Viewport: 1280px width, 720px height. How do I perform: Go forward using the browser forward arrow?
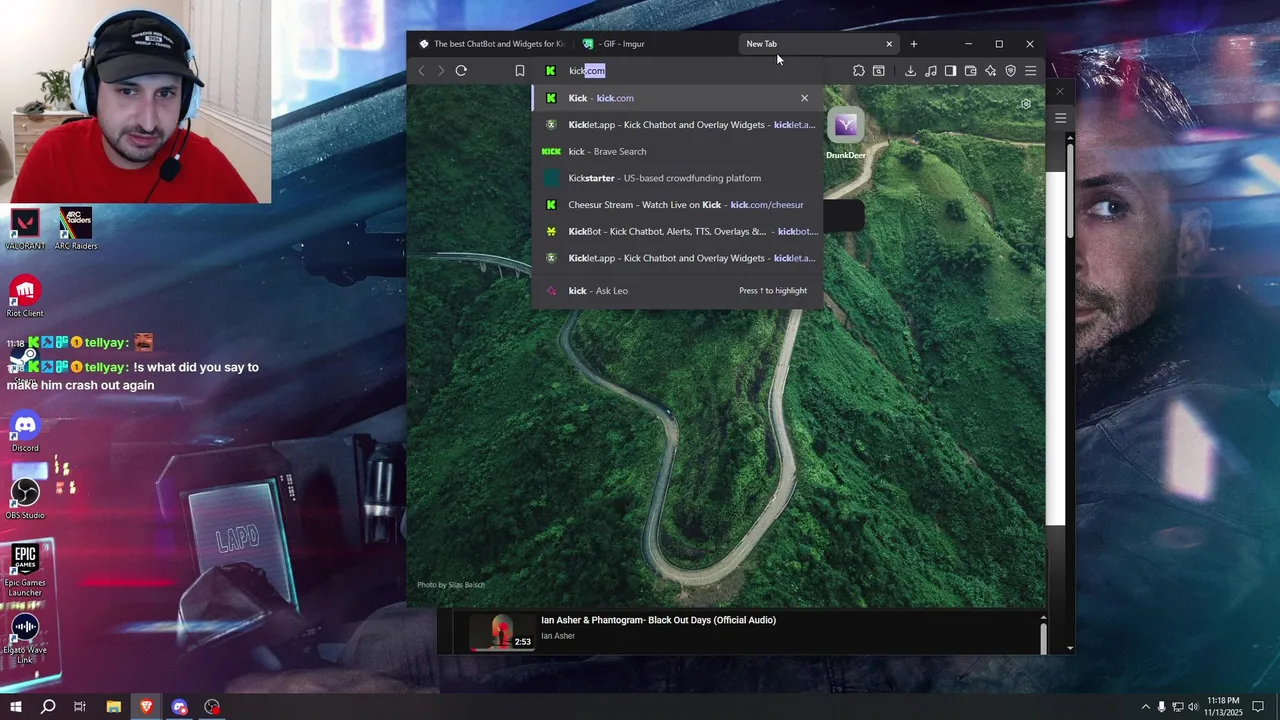pos(440,71)
